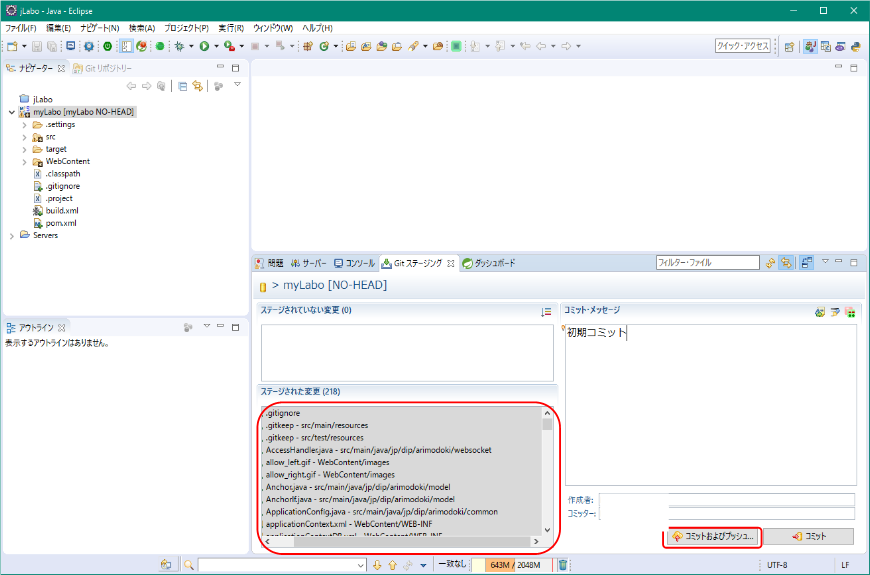This screenshot has height=575, width=870.
Task: Open the プロジェクト(P) menu
Action: [186, 28]
